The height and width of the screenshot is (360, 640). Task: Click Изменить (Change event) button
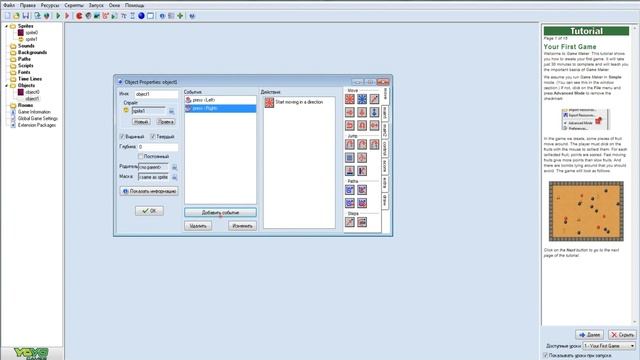[x=242, y=226]
